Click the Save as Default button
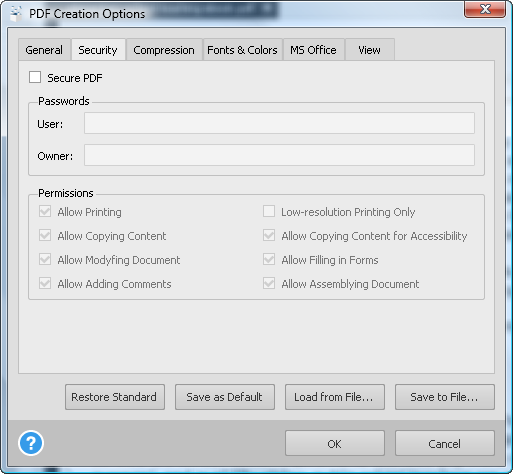The image size is (513, 474). coord(225,397)
